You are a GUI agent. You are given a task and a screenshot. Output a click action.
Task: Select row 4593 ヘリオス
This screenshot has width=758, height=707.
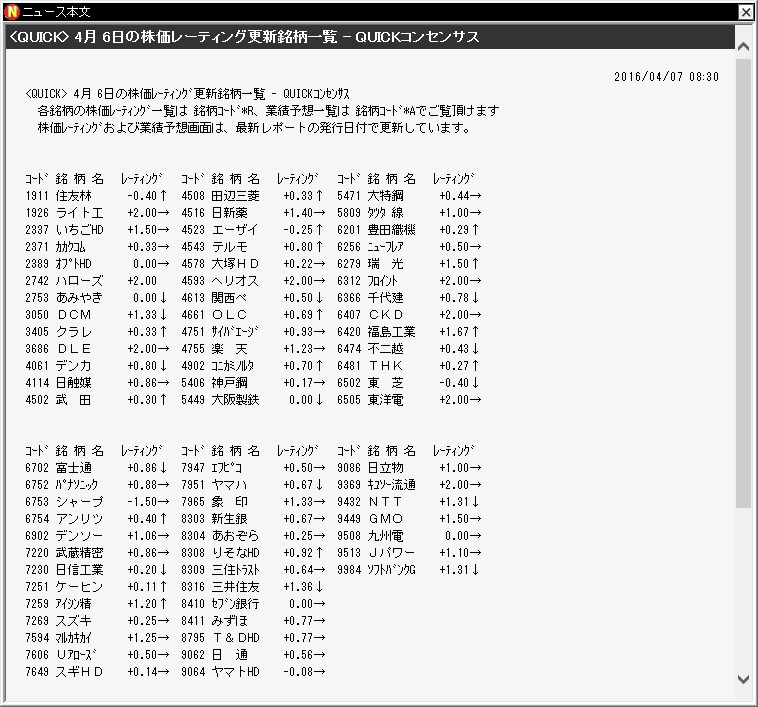point(253,281)
